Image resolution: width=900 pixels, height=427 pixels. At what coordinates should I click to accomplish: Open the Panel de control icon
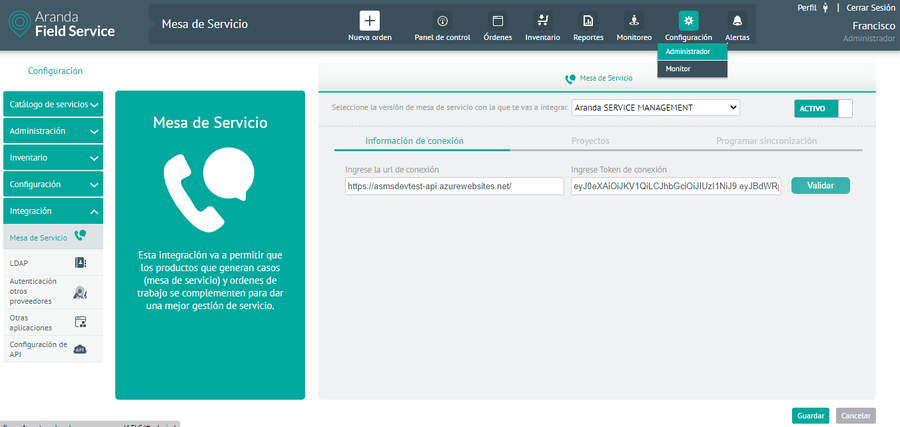442,21
